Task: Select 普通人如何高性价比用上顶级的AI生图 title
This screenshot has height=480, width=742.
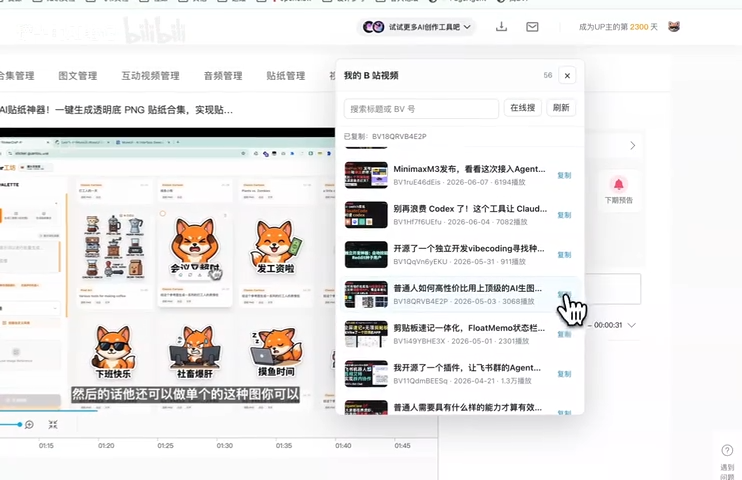Action: pos(468,288)
